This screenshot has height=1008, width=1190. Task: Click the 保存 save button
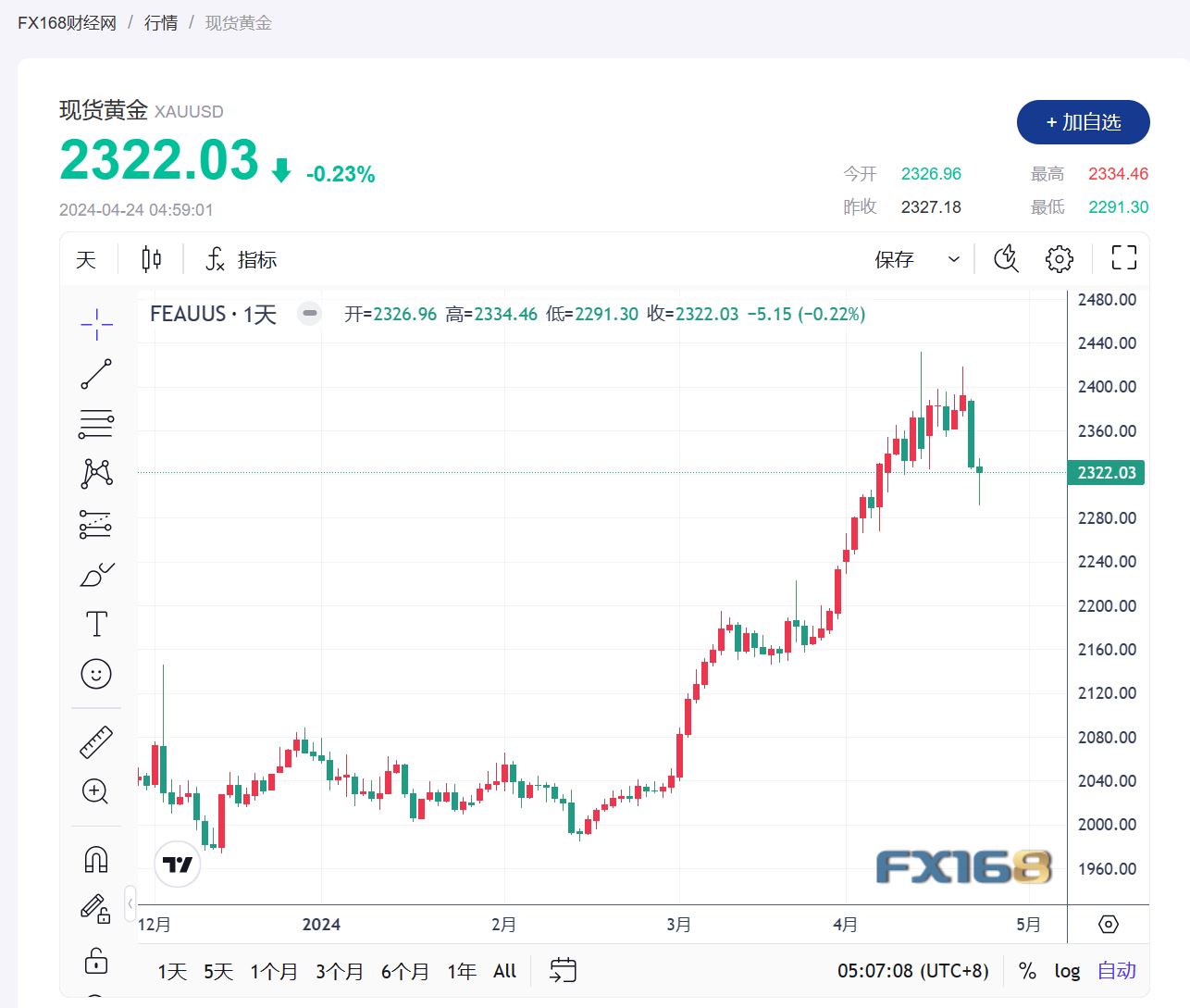pos(894,259)
